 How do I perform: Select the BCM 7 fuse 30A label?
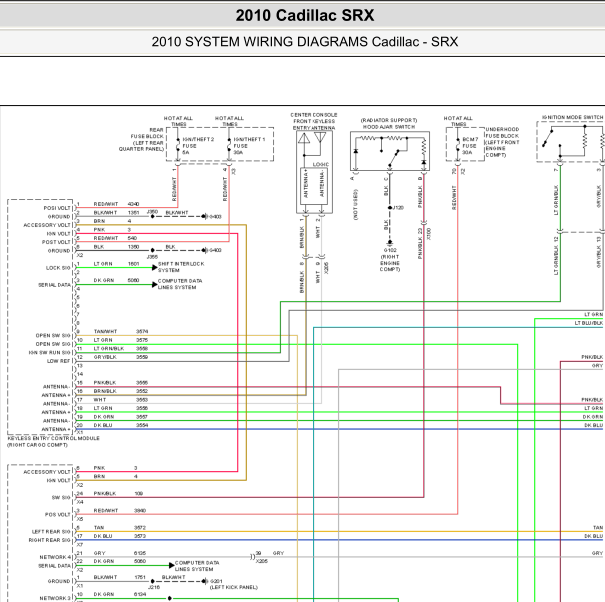(470, 146)
